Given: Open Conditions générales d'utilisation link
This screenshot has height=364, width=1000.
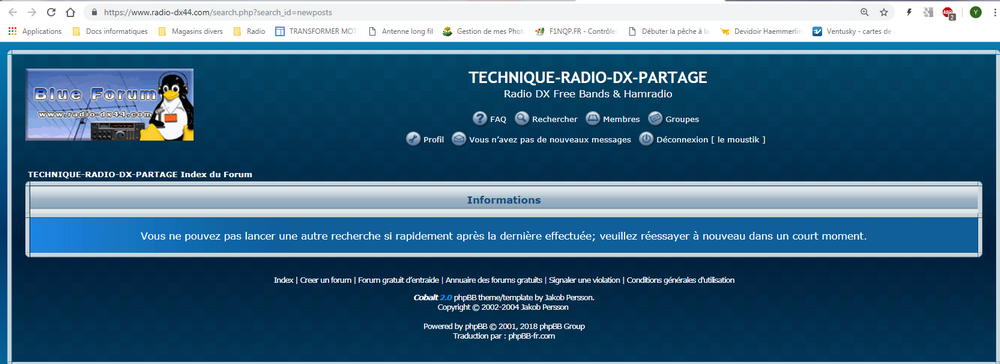Looking at the screenshot, I should point(680,280).
